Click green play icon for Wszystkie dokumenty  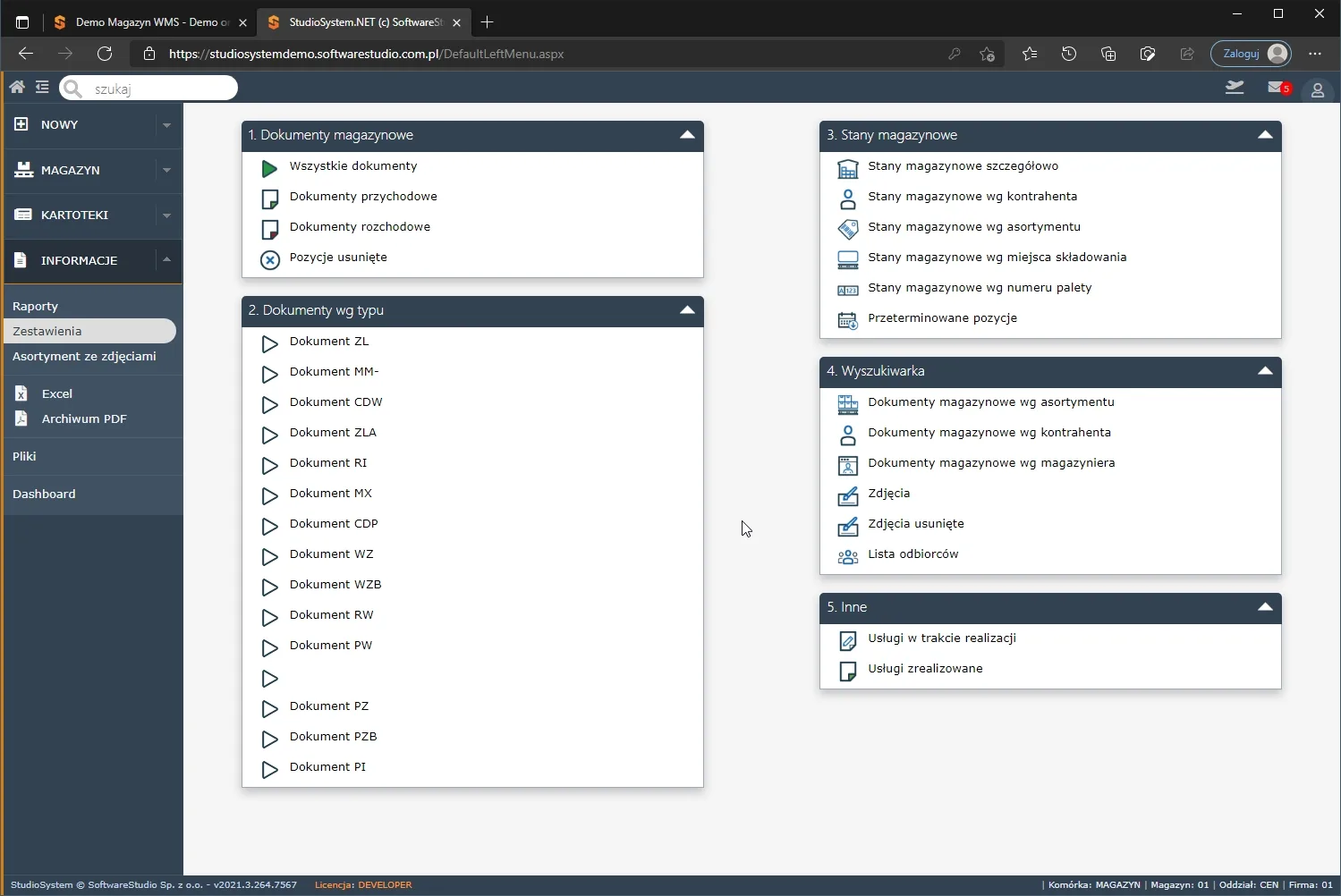click(269, 168)
